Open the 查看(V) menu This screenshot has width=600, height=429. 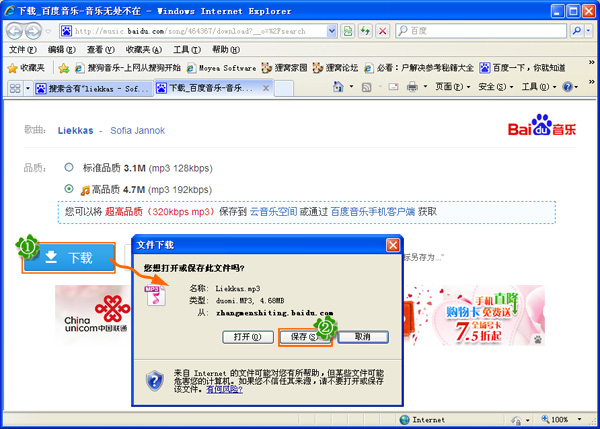[x=101, y=49]
